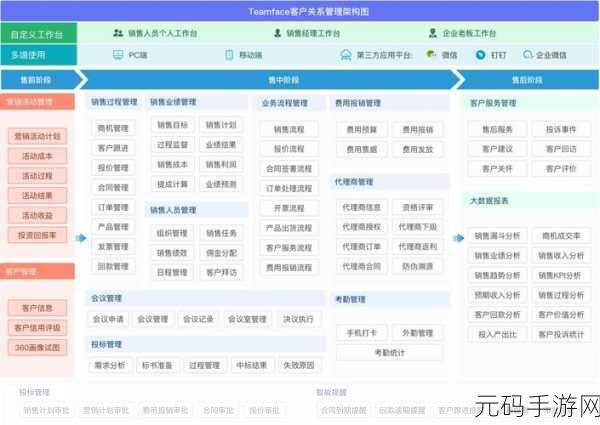Click the 佣金分配 box
Viewport: 600px width, 425px height.
click(x=221, y=253)
